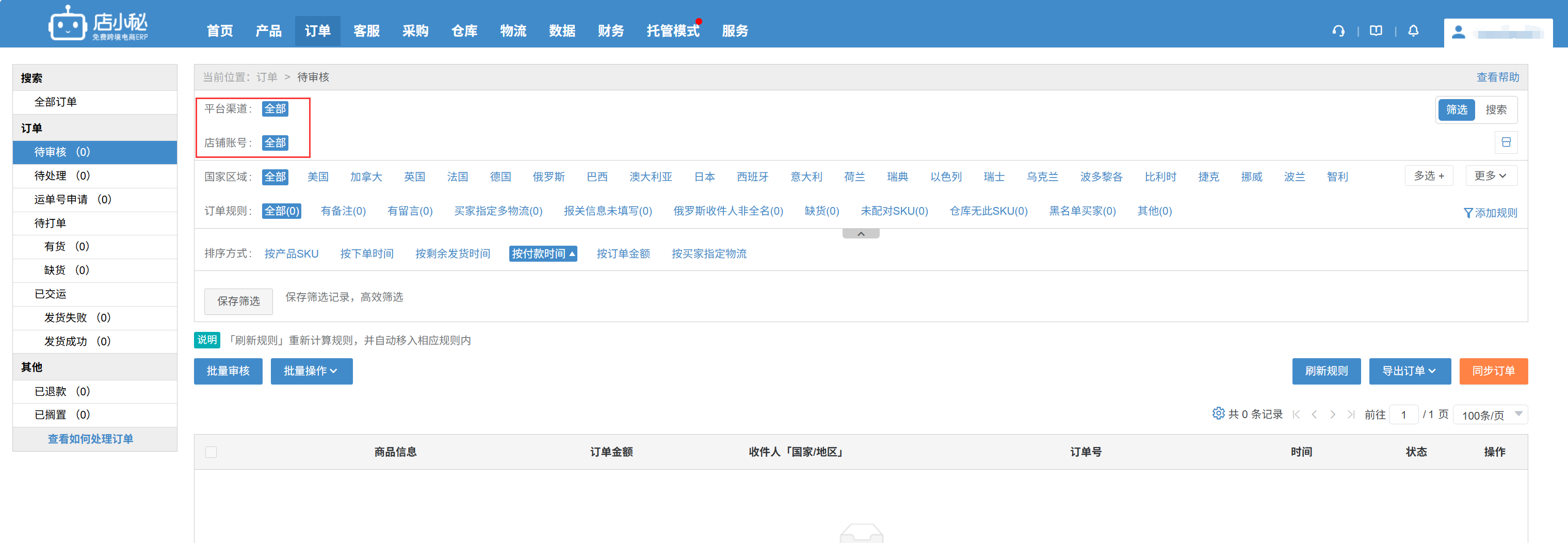Tick the select-all orders checkbox
Viewport: 1568px width, 543px height.
[211, 452]
